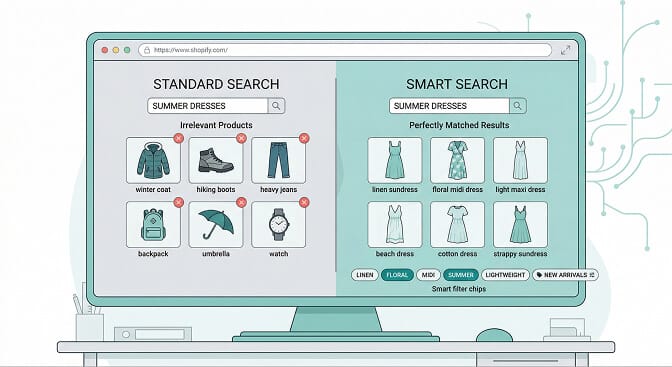Viewport: 672px width, 367px height.
Task: Click the red browser window dot
Action: pos(105,50)
